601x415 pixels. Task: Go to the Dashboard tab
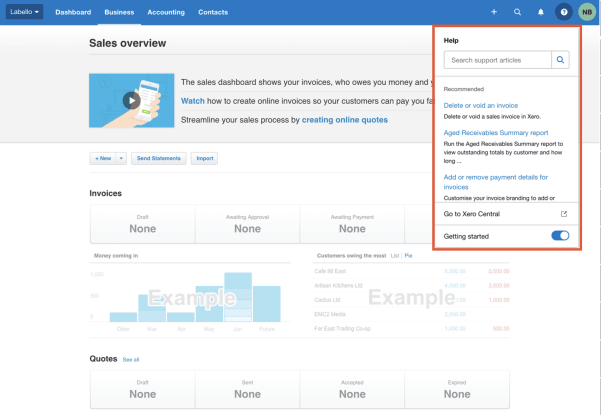click(x=73, y=12)
